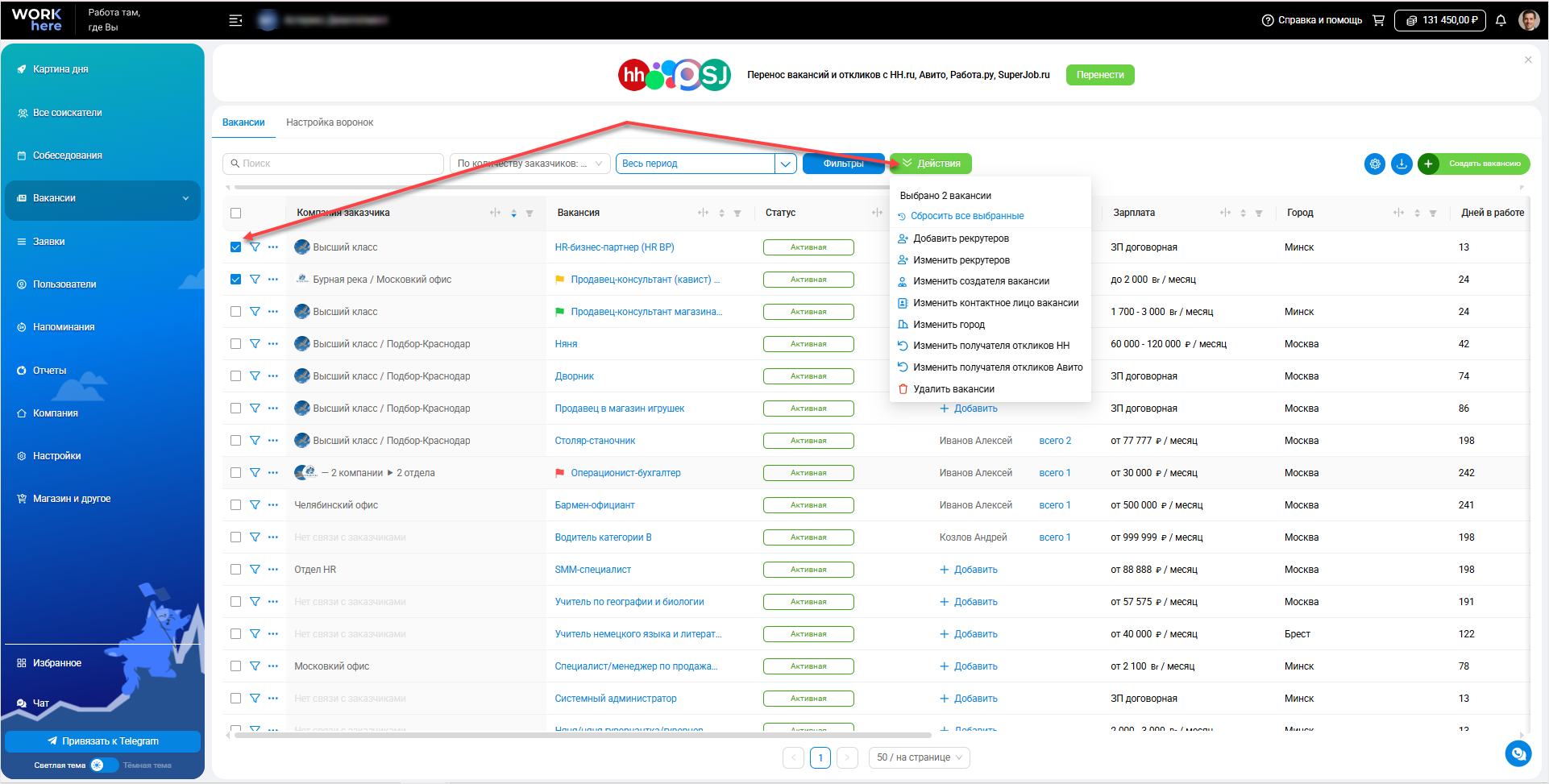Open notifications bell

pos(1501,20)
